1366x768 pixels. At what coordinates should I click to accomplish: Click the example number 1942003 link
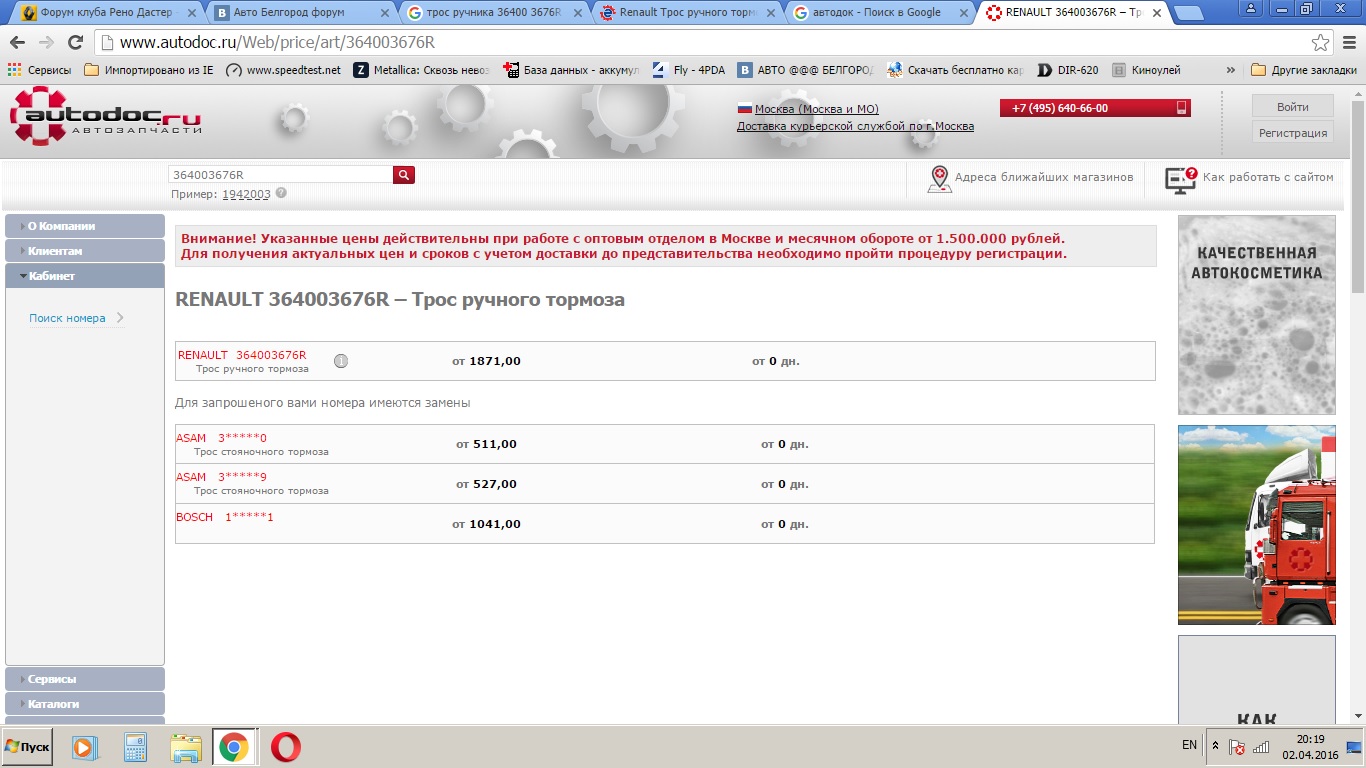coord(246,194)
